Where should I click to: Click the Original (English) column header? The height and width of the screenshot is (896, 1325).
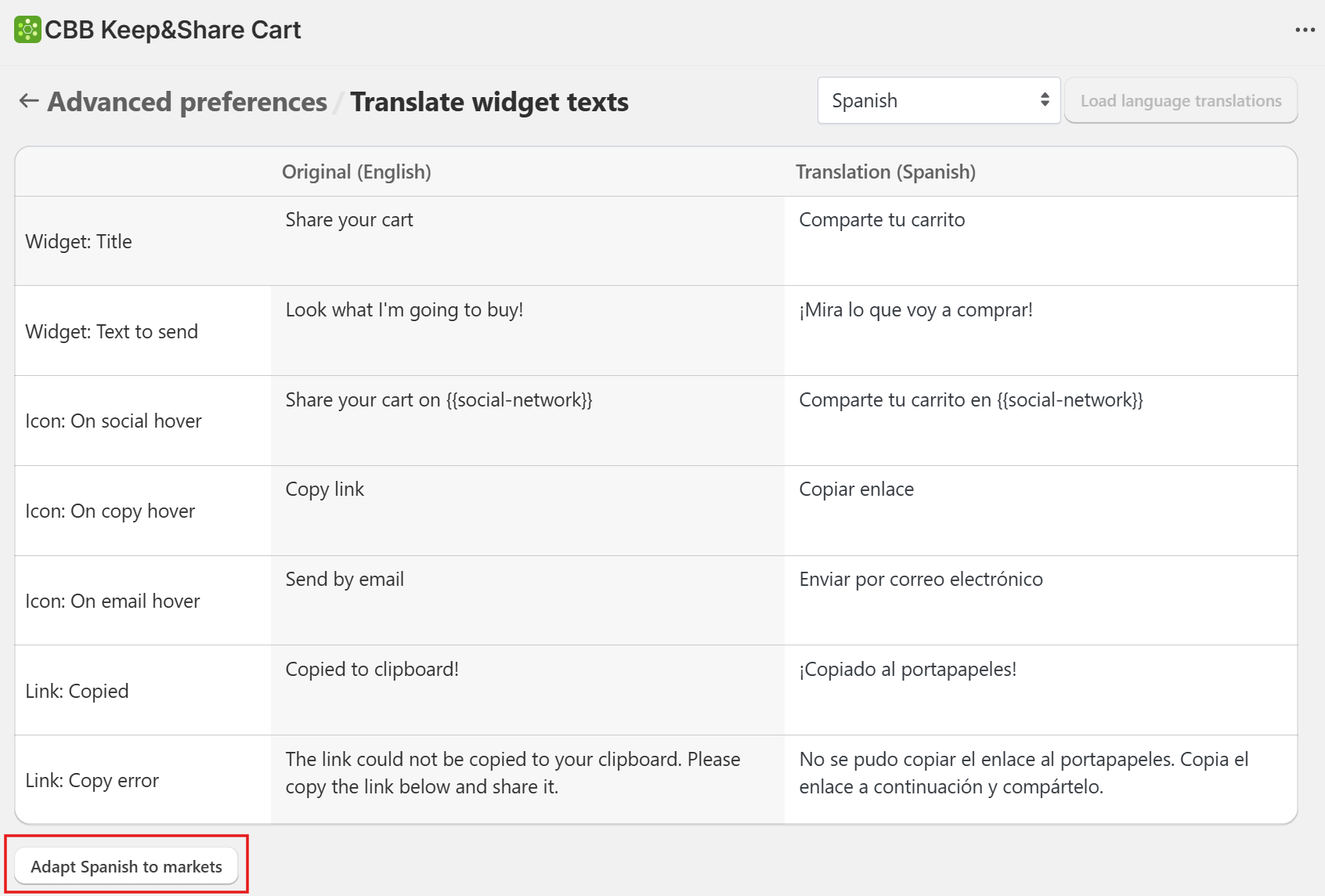(x=356, y=172)
